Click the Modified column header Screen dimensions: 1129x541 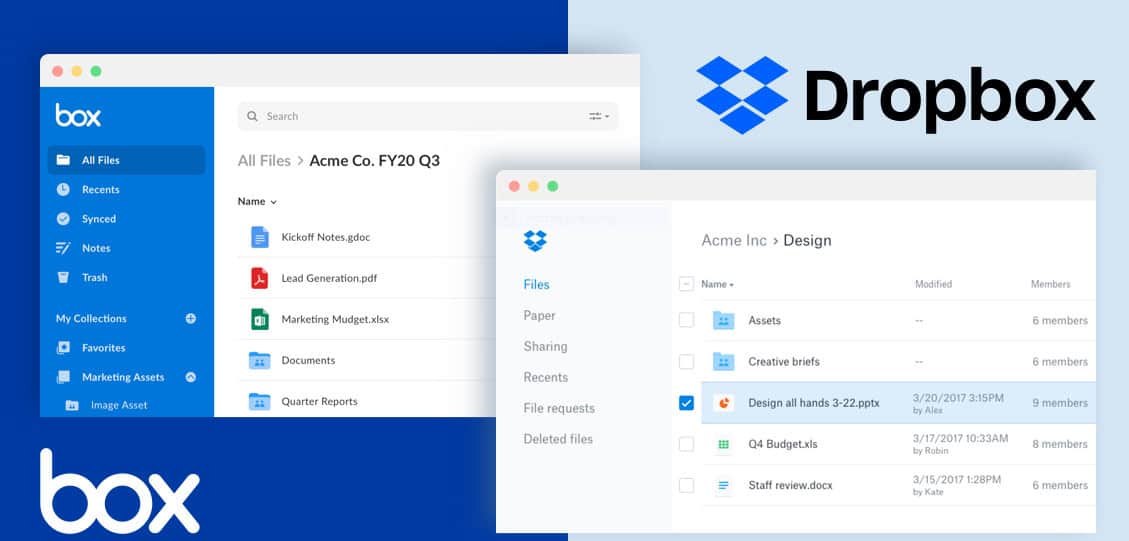(933, 285)
